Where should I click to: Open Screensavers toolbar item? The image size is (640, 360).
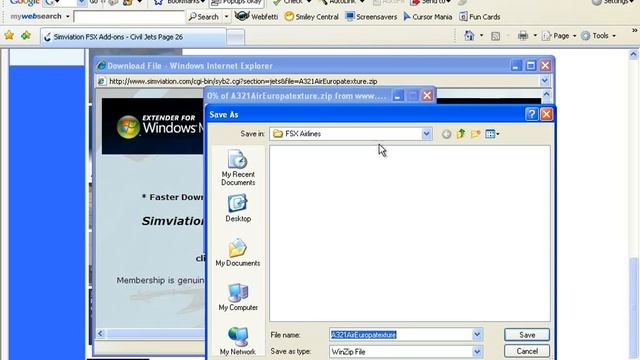pyautogui.click(x=371, y=17)
